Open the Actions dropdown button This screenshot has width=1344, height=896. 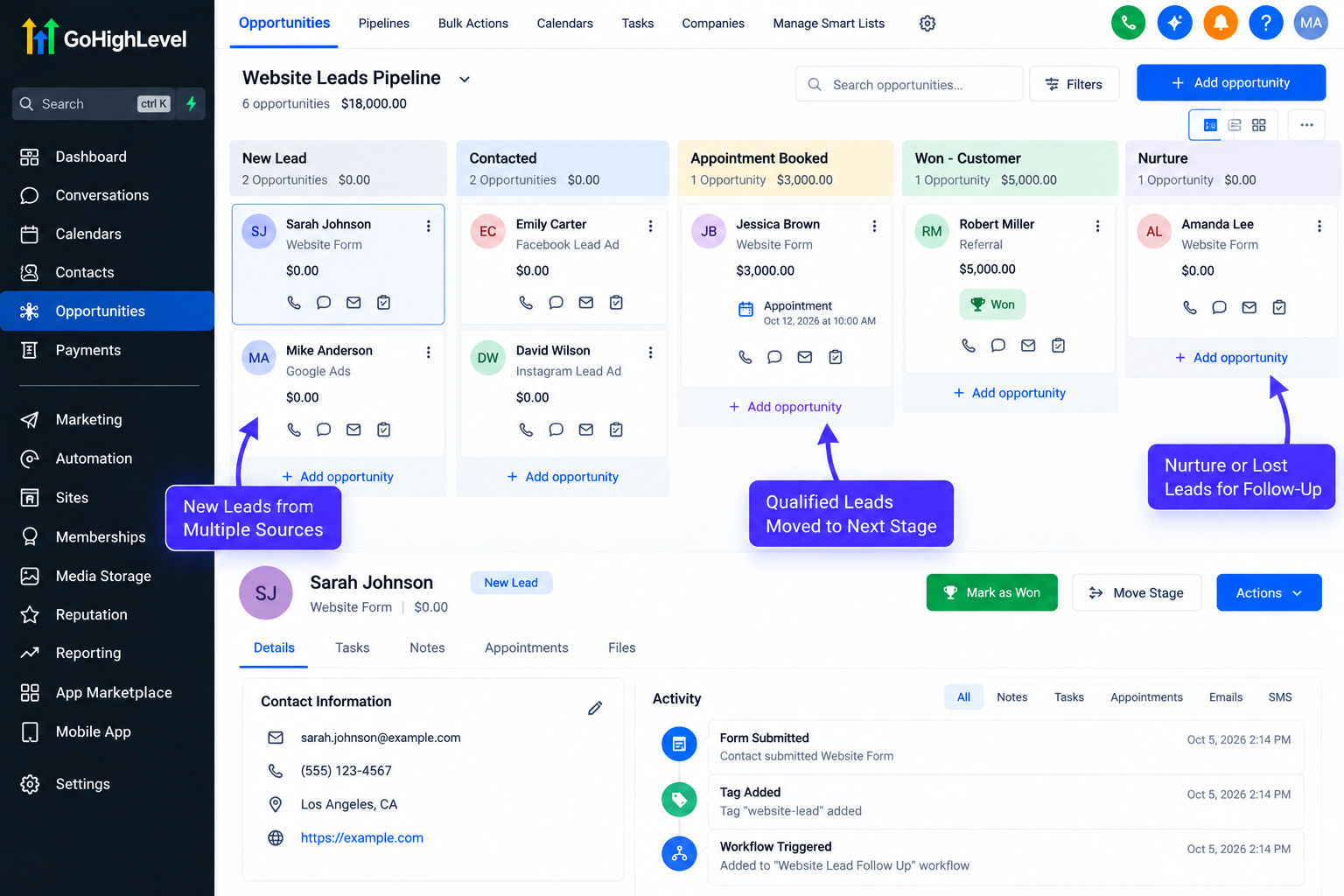(1269, 593)
